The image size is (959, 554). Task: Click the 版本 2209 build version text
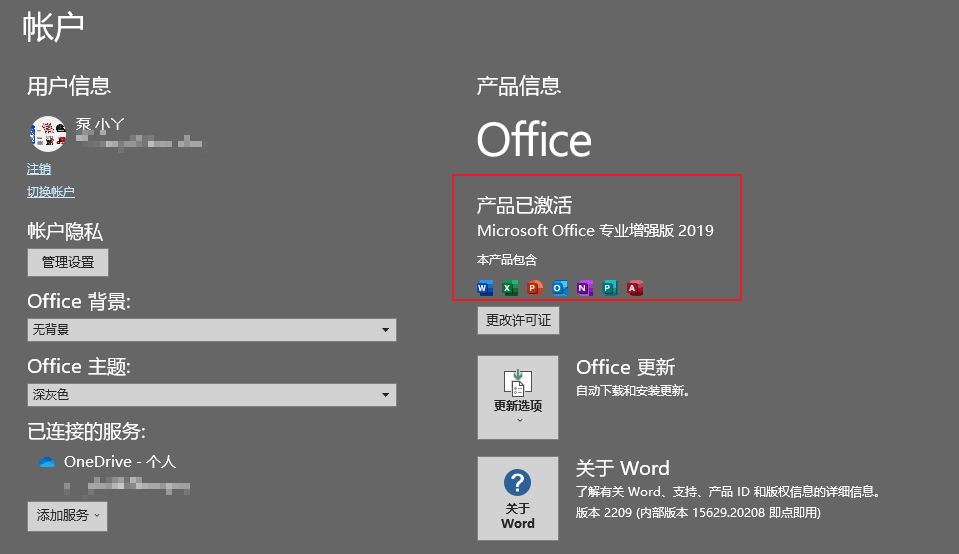pyautogui.click(x=698, y=512)
